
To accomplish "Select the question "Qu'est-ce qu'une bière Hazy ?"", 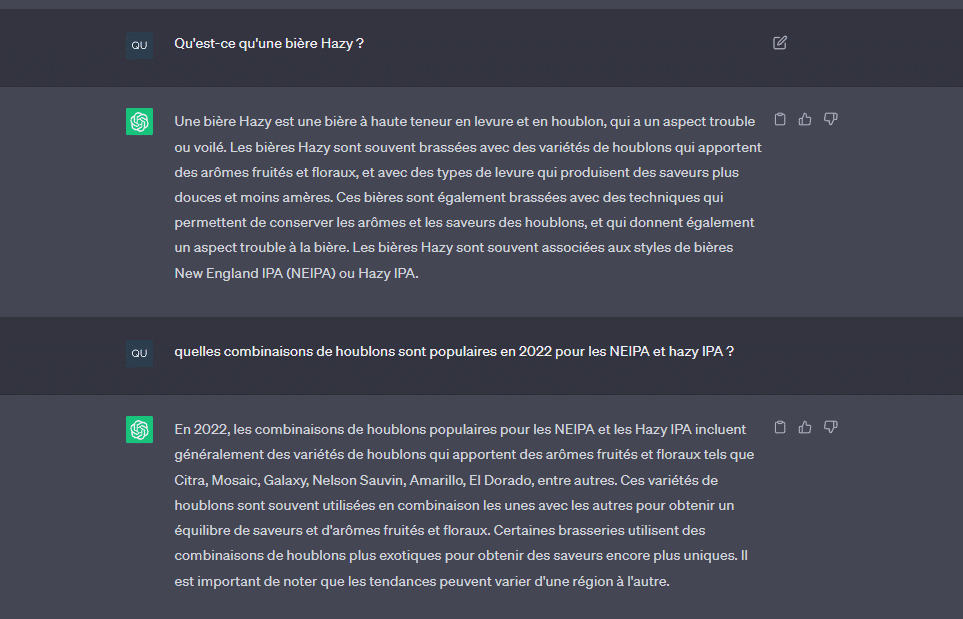I will coord(269,44).
